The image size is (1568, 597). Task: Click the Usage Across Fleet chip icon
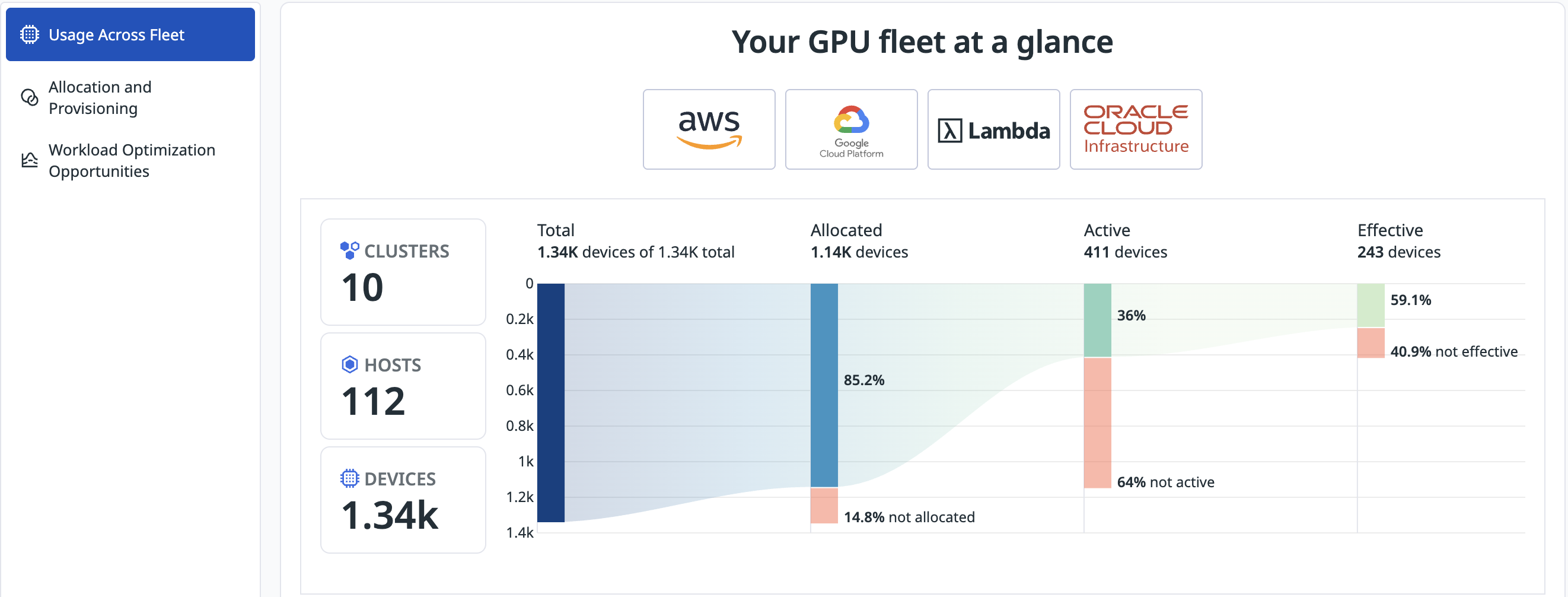point(29,35)
